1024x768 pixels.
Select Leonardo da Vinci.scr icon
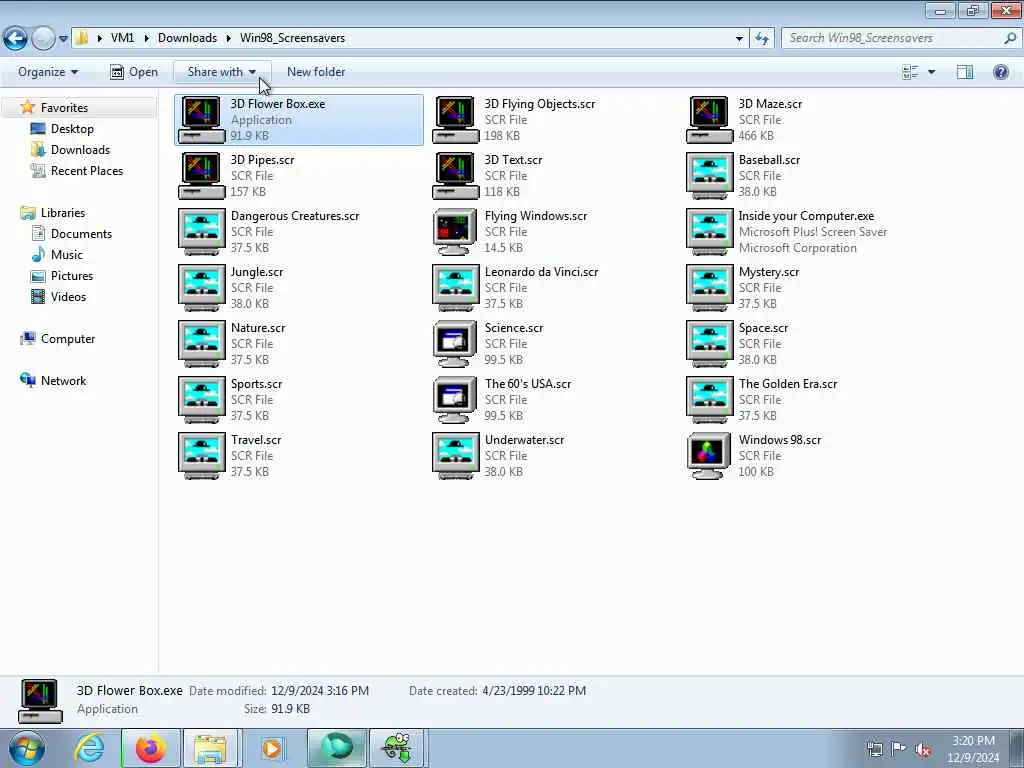(x=455, y=288)
